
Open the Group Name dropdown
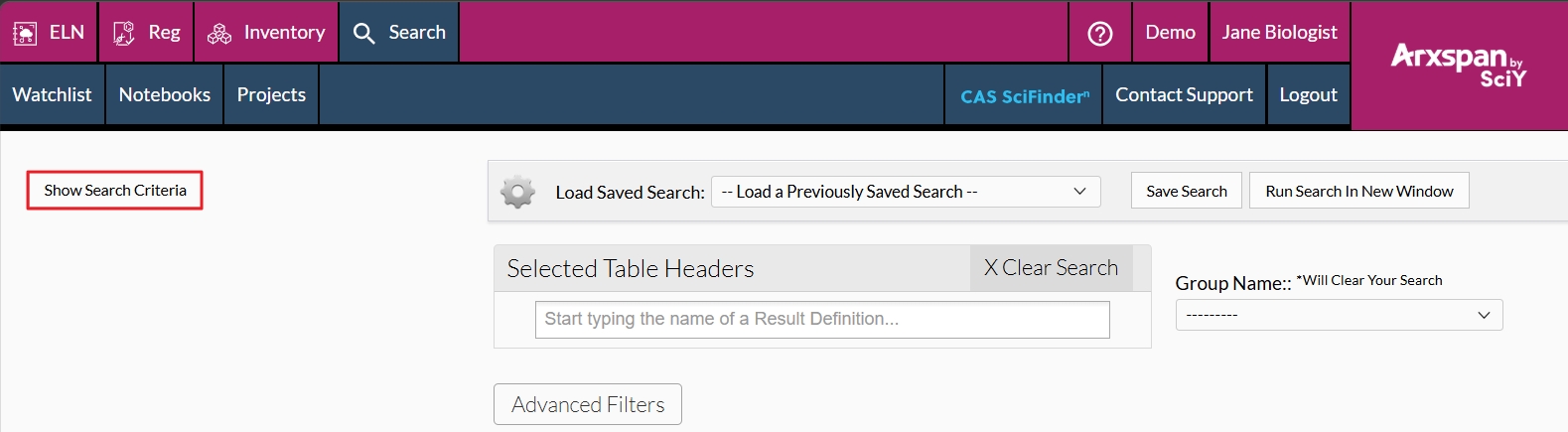point(1338,315)
